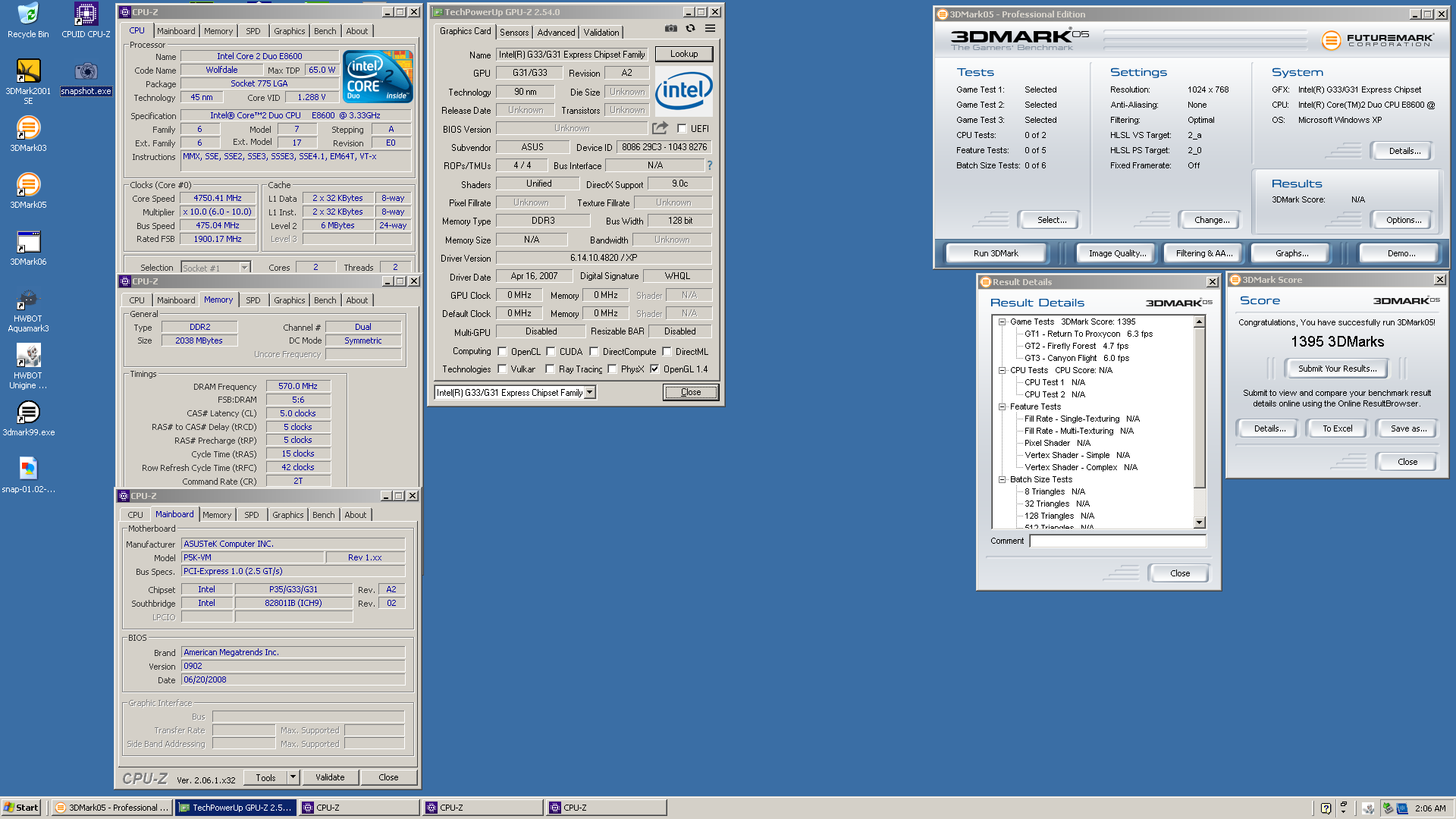Switch to 3DMark05 Professional taskbar item
The width and height of the screenshot is (1456, 819).
click(112, 808)
